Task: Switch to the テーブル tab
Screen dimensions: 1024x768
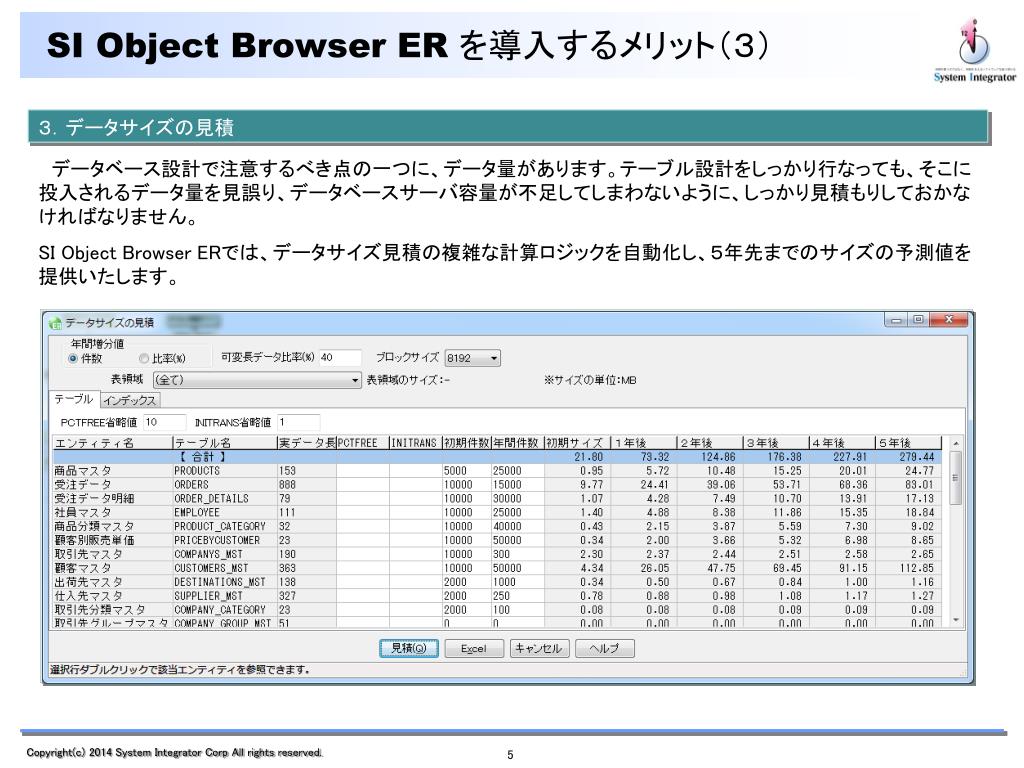Action: coord(74,399)
